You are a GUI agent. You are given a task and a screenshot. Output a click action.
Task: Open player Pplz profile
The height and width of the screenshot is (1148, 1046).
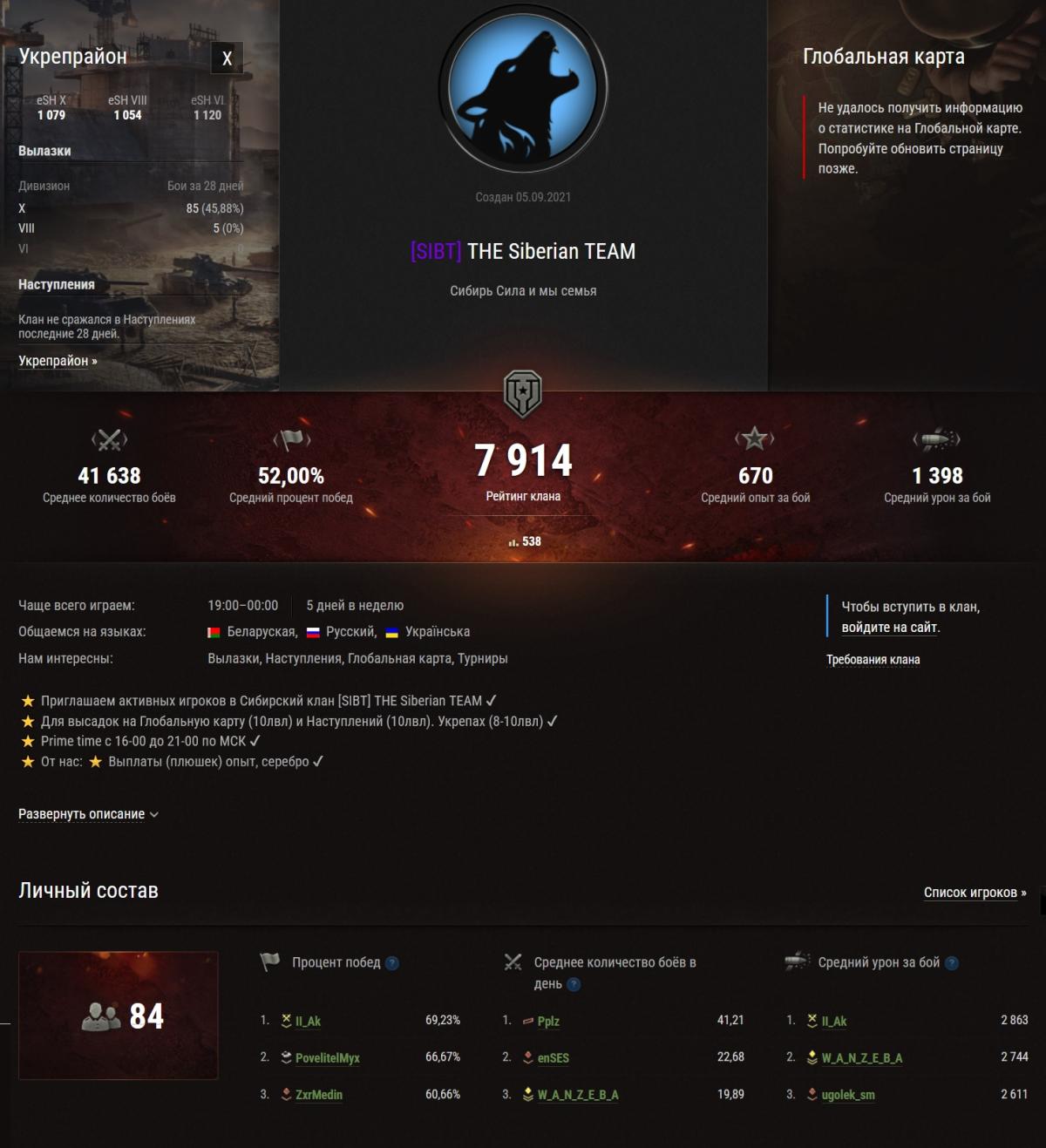point(548,1021)
